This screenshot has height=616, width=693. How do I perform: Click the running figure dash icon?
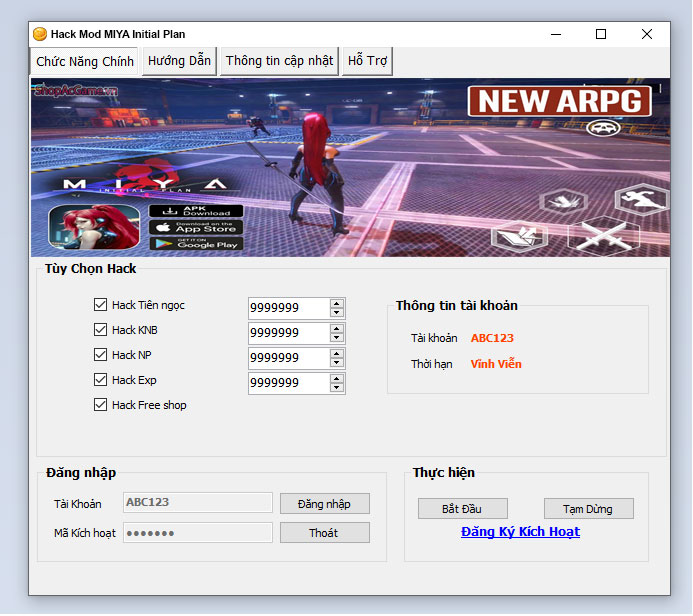643,199
